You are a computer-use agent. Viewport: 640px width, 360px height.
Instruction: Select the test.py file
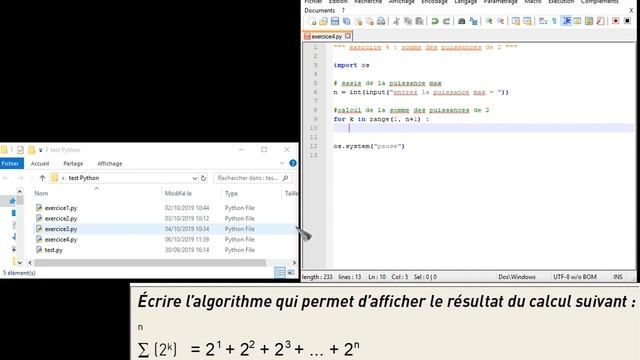tap(53, 250)
